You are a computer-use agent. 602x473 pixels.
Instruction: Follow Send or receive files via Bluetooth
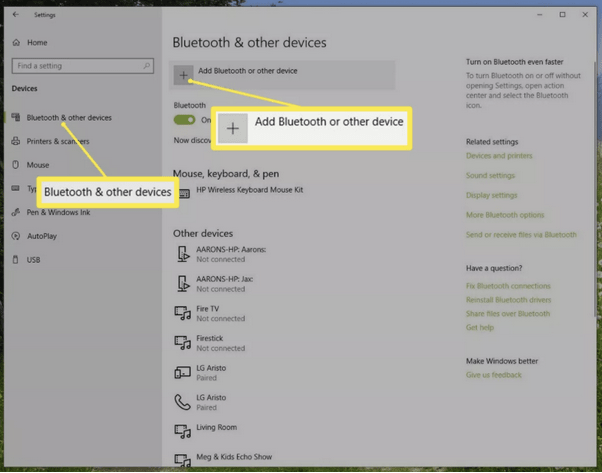click(521, 235)
